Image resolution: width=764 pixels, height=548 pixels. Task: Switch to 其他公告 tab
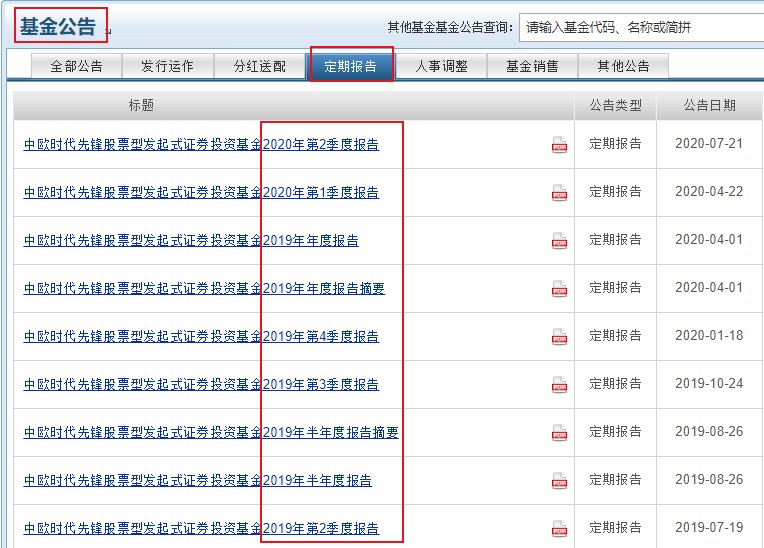623,66
